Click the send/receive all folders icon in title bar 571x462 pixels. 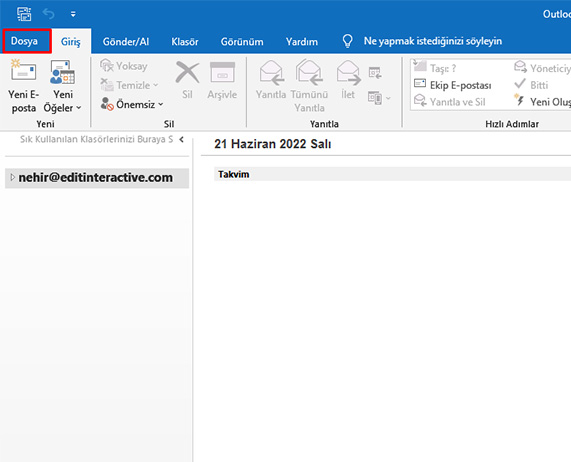24,14
